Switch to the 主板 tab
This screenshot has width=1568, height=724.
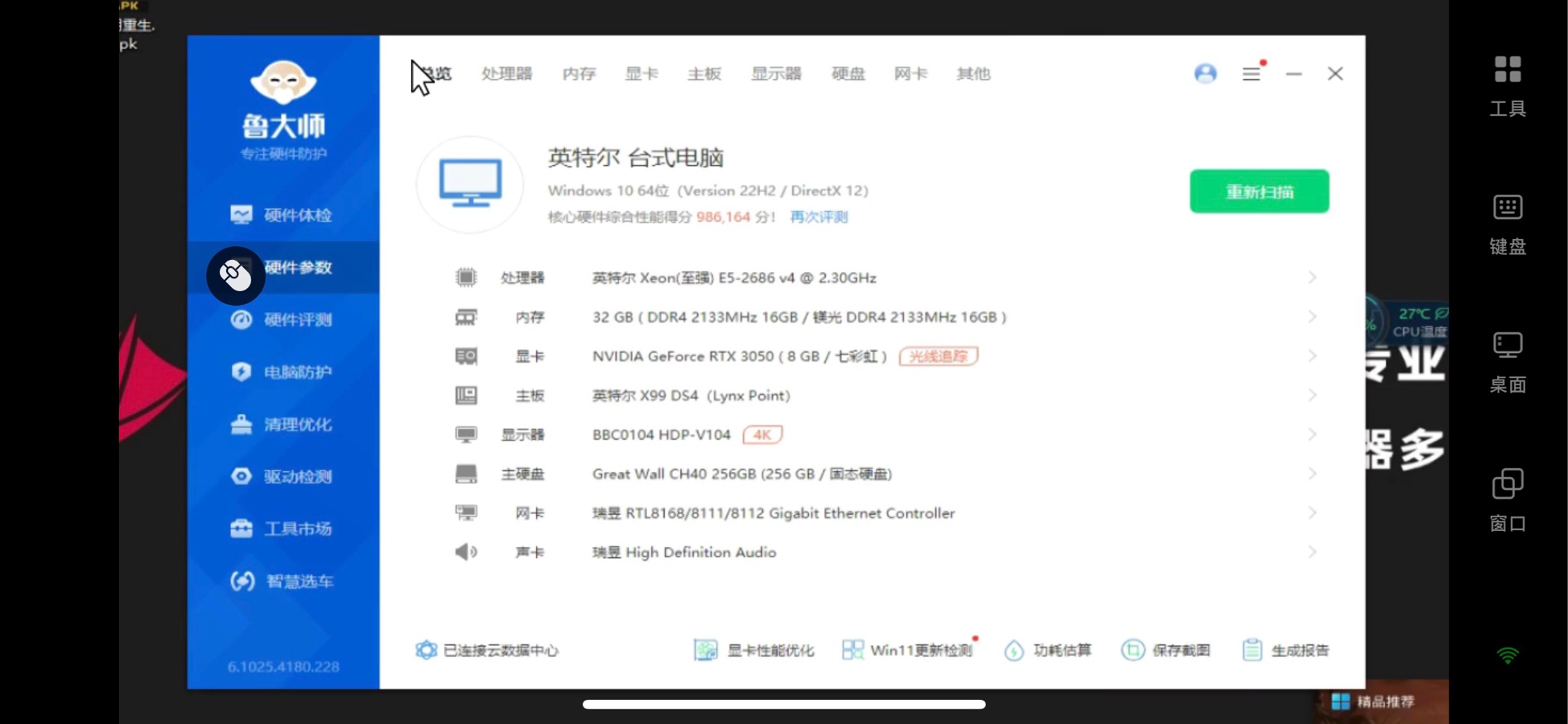704,74
